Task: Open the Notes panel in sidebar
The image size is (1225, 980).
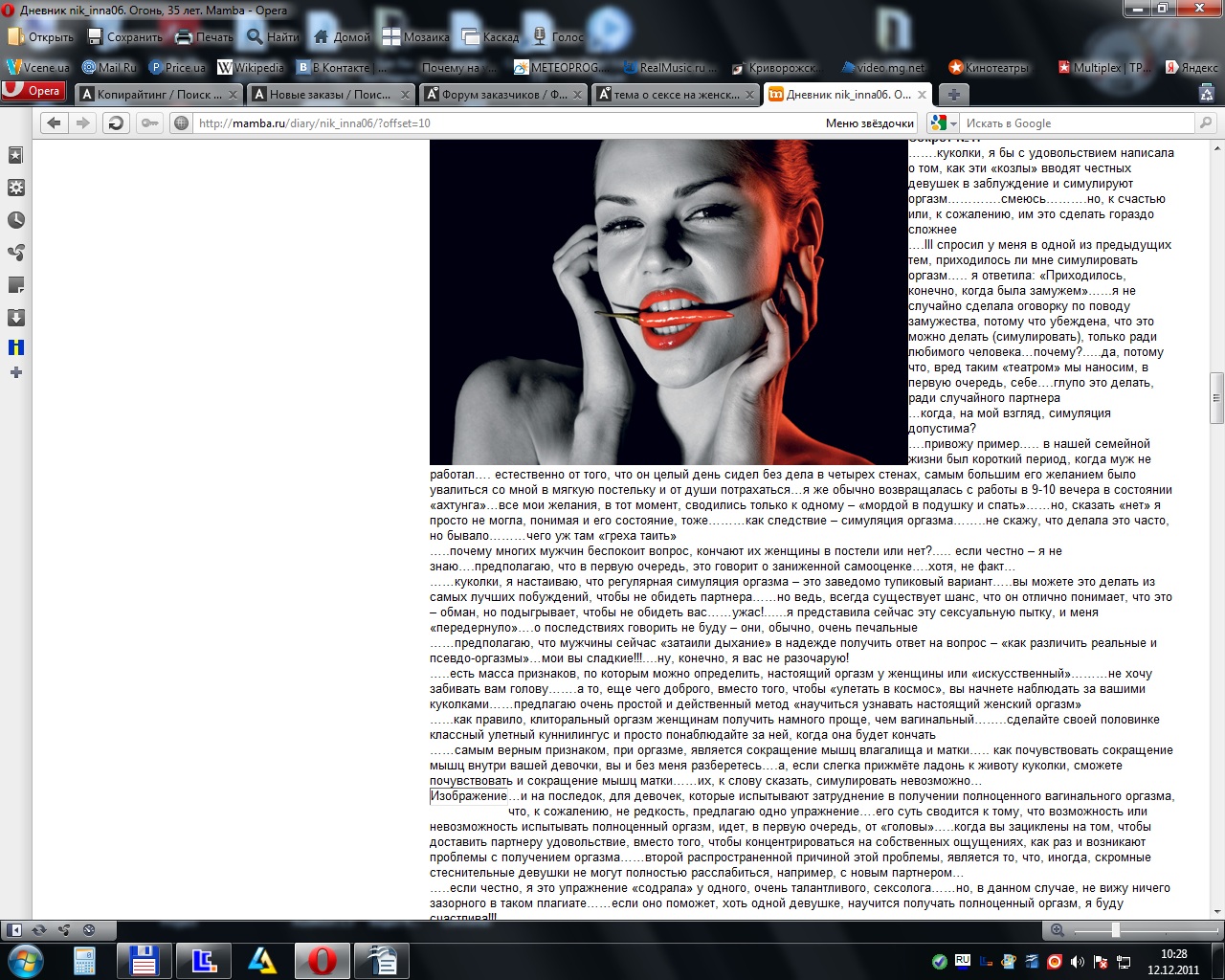Action: pyautogui.click(x=16, y=285)
